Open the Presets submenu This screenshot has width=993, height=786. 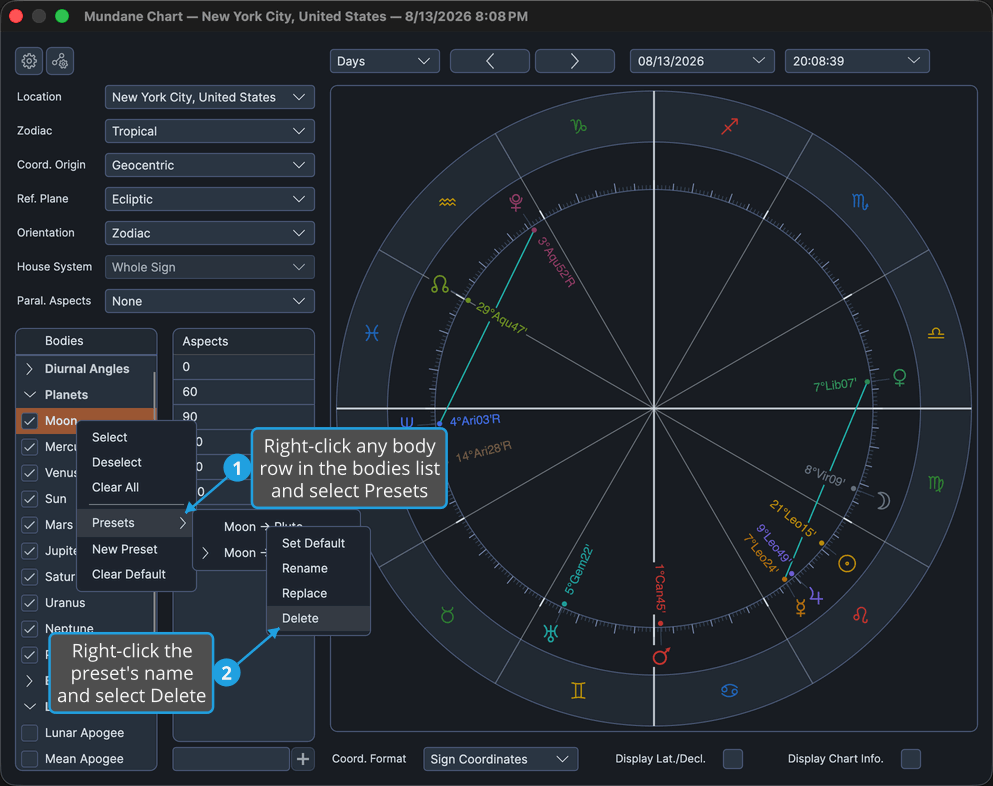pos(135,523)
